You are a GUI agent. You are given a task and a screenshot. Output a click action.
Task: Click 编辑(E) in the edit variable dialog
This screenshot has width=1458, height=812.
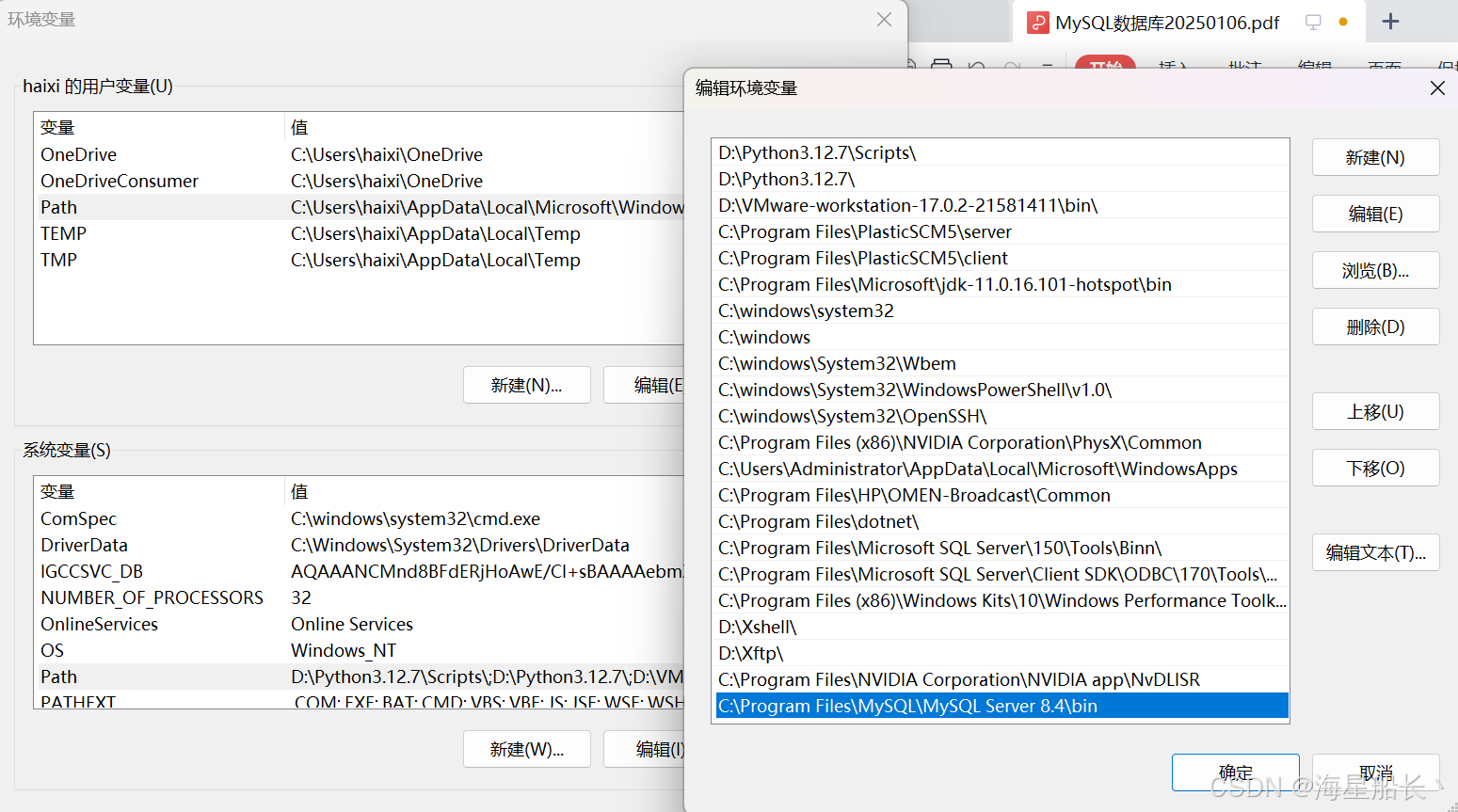[1375, 214]
